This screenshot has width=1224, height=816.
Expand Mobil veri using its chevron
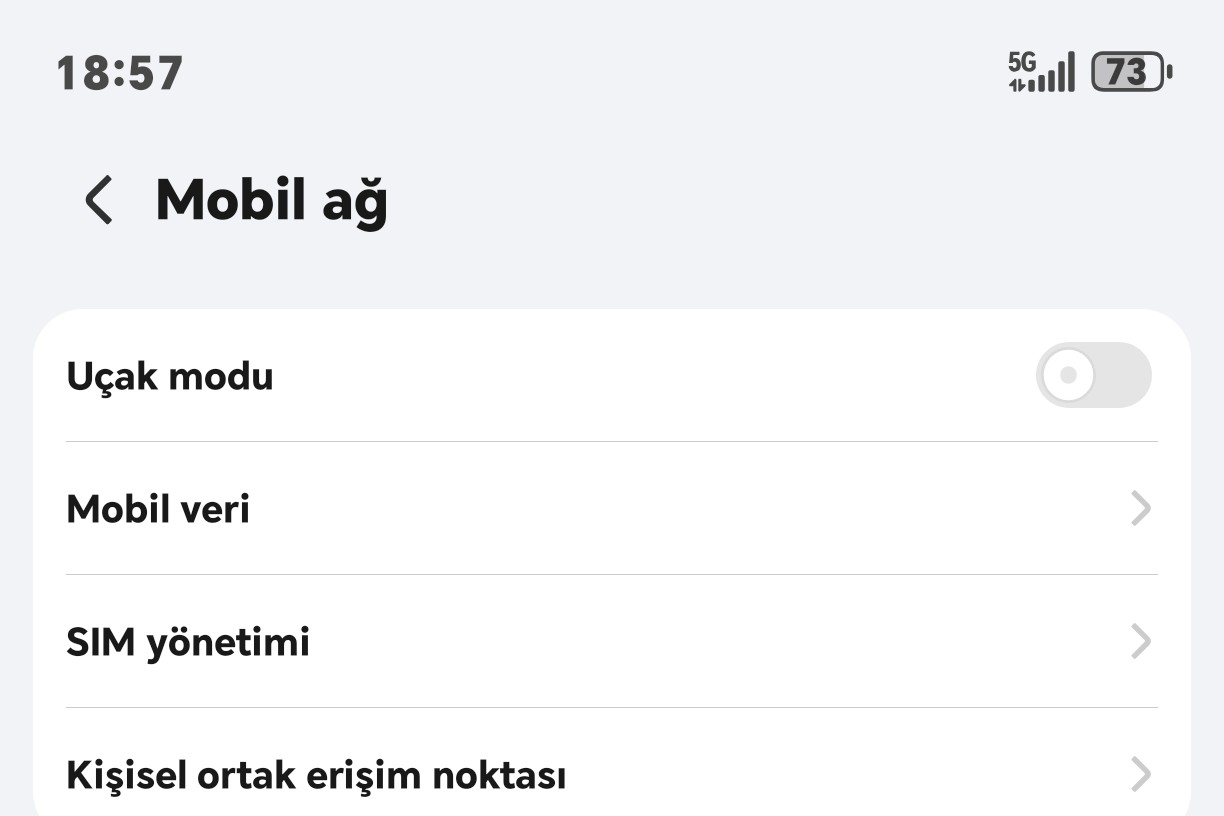click(x=1140, y=509)
